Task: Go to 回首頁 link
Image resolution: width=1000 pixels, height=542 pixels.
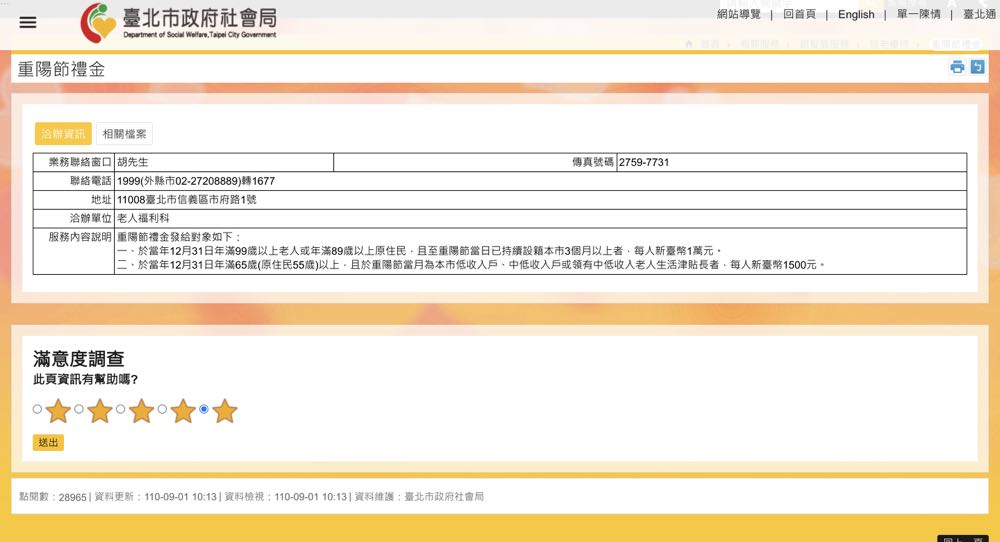Action: [x=799, y=14]
